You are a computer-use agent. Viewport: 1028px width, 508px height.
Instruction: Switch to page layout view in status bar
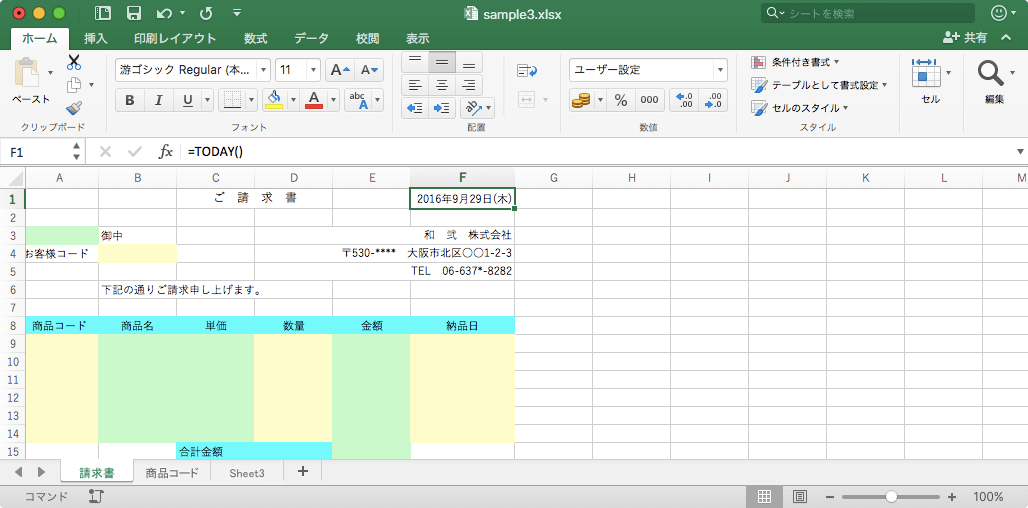pyautogui.click(x=799, y=496)
